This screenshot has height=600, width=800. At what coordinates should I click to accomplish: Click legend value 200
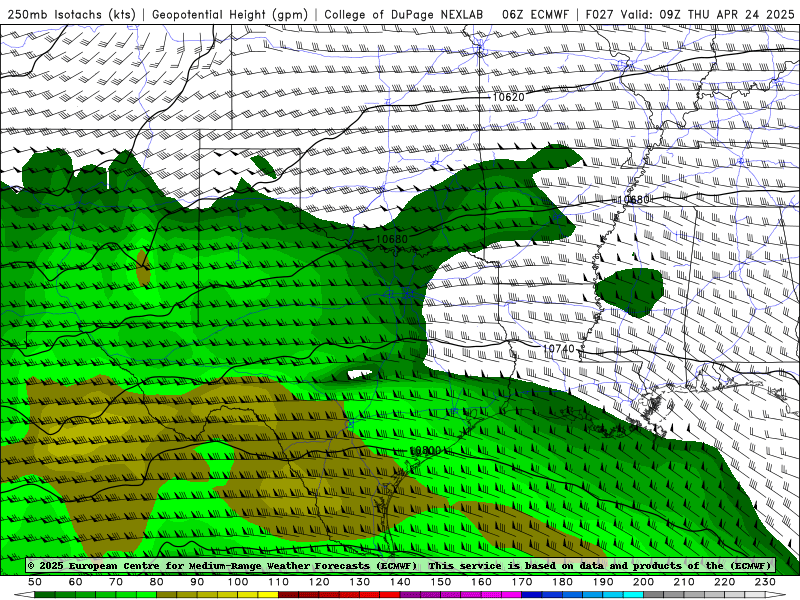tap(643, 582)
